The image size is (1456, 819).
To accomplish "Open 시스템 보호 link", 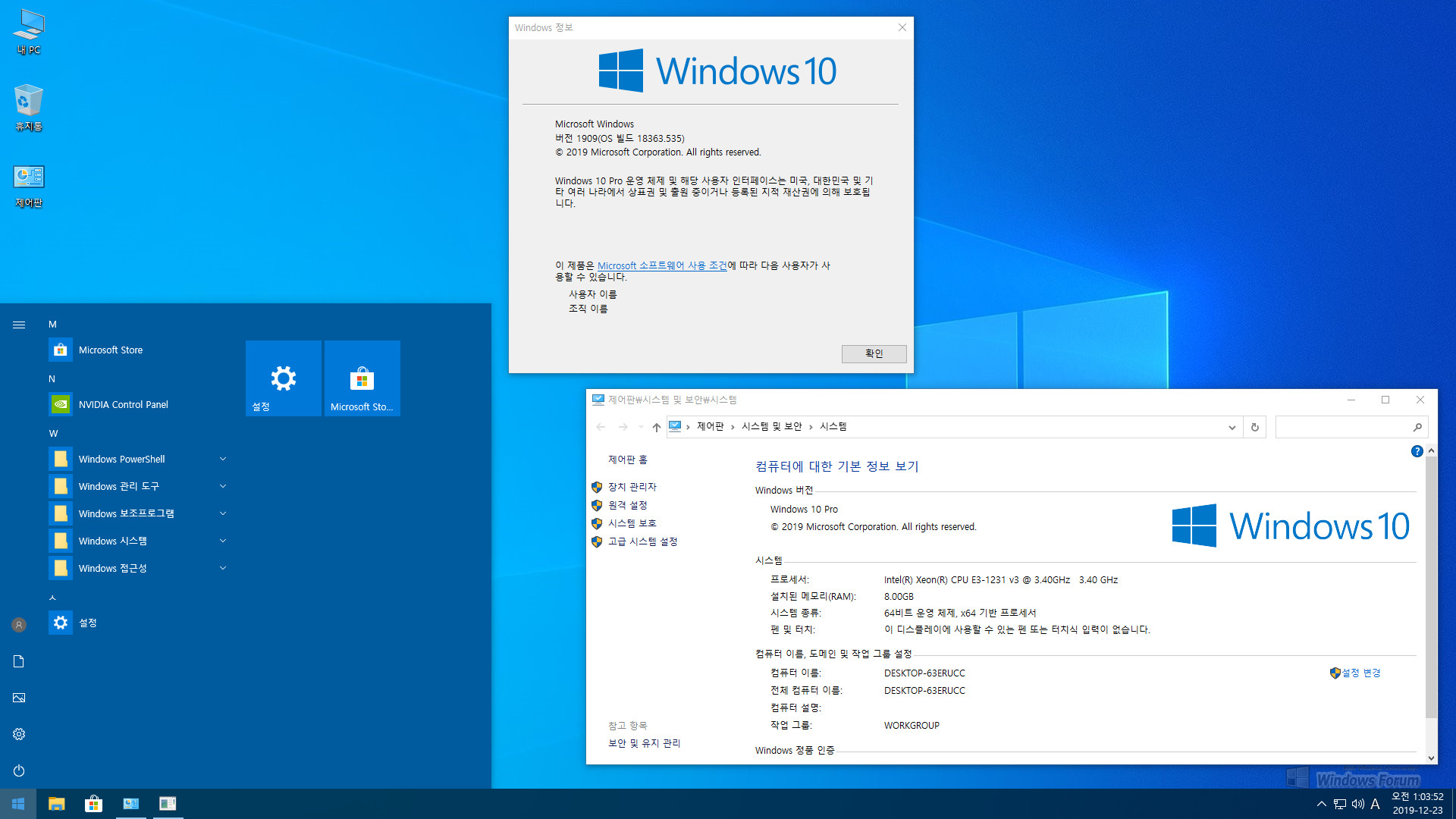I will [632, 523].
